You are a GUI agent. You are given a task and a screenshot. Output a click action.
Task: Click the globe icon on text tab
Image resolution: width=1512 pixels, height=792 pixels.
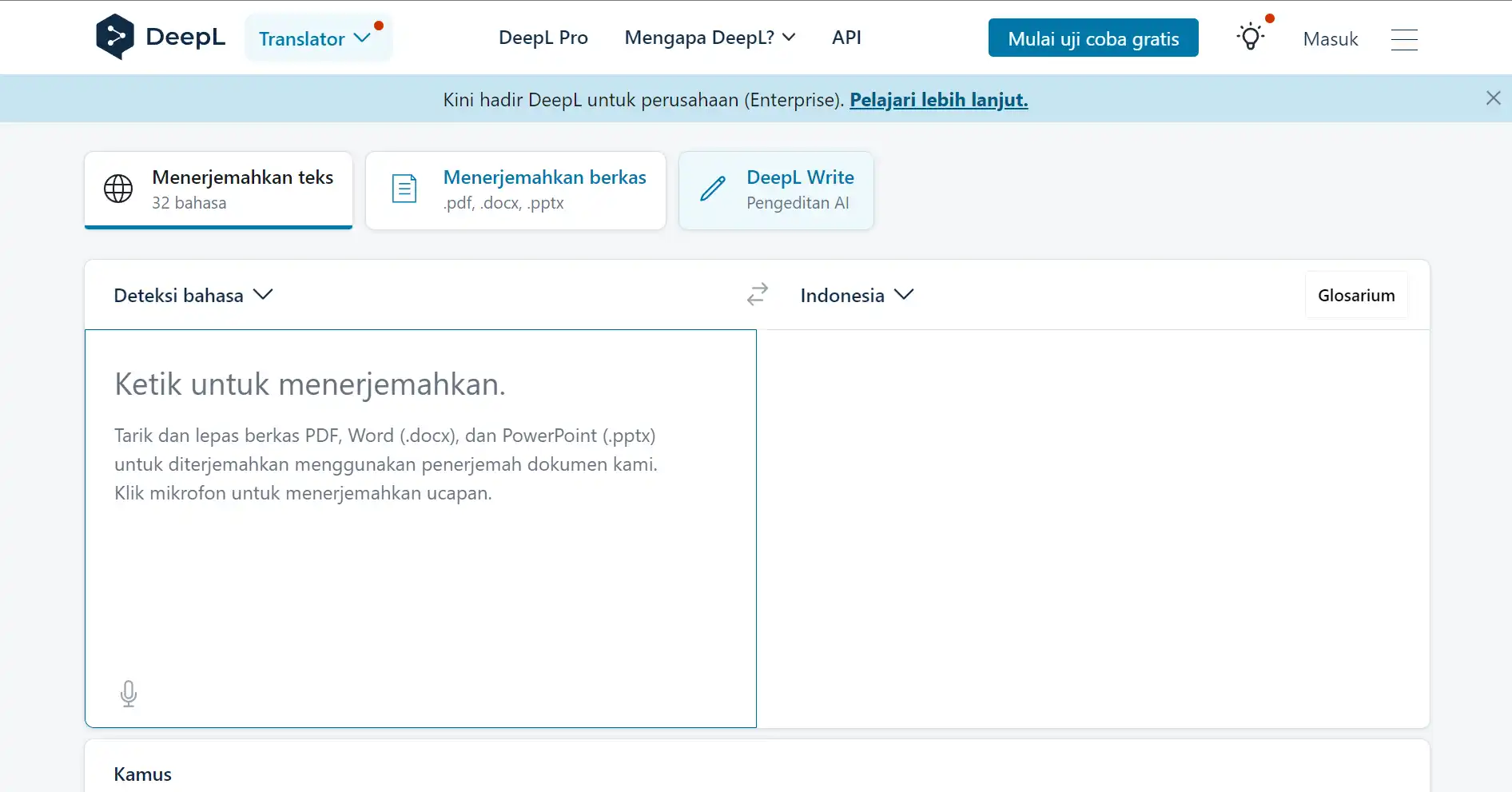(118, 189)
